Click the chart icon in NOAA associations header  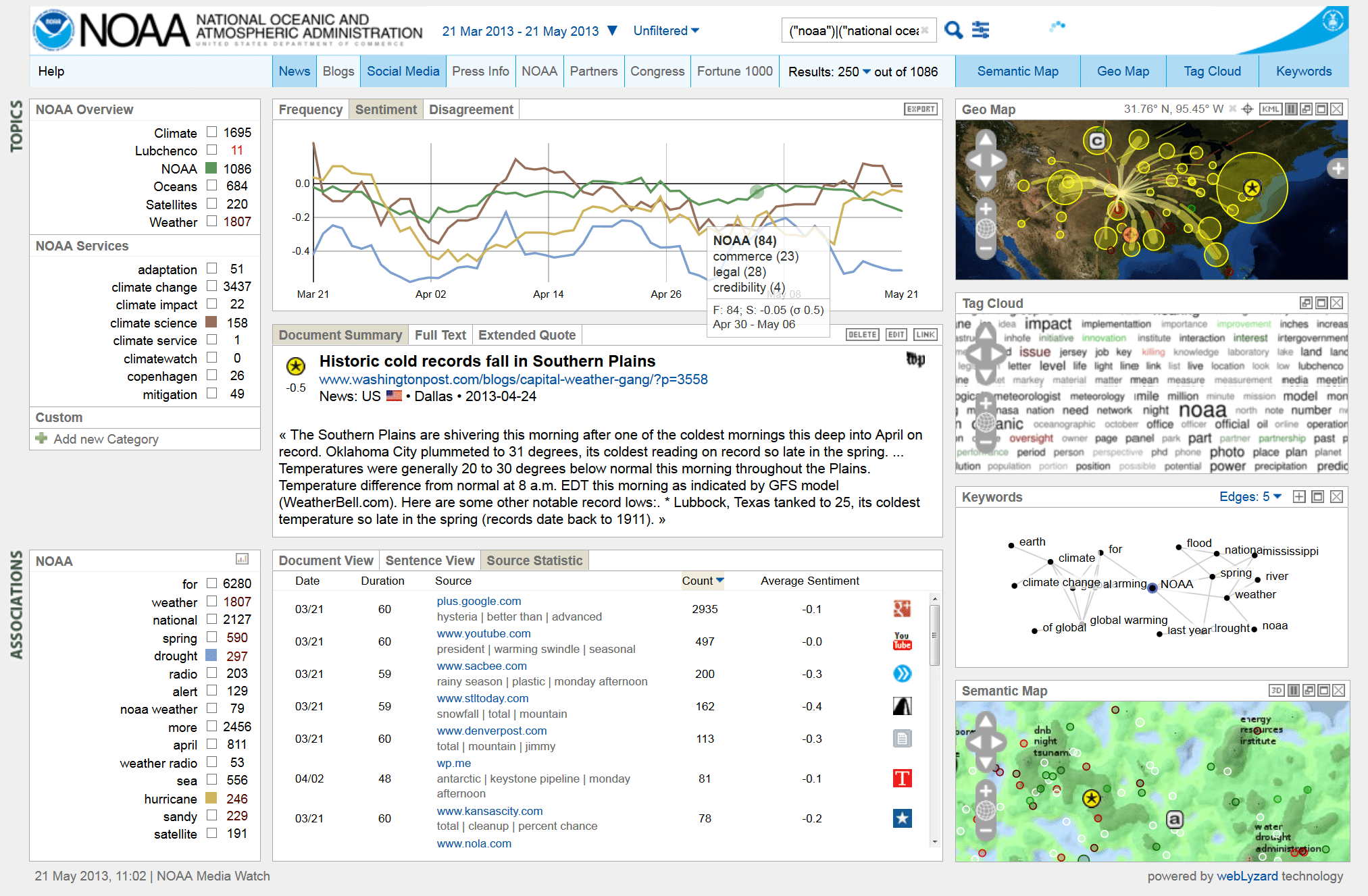click(242, 559)
